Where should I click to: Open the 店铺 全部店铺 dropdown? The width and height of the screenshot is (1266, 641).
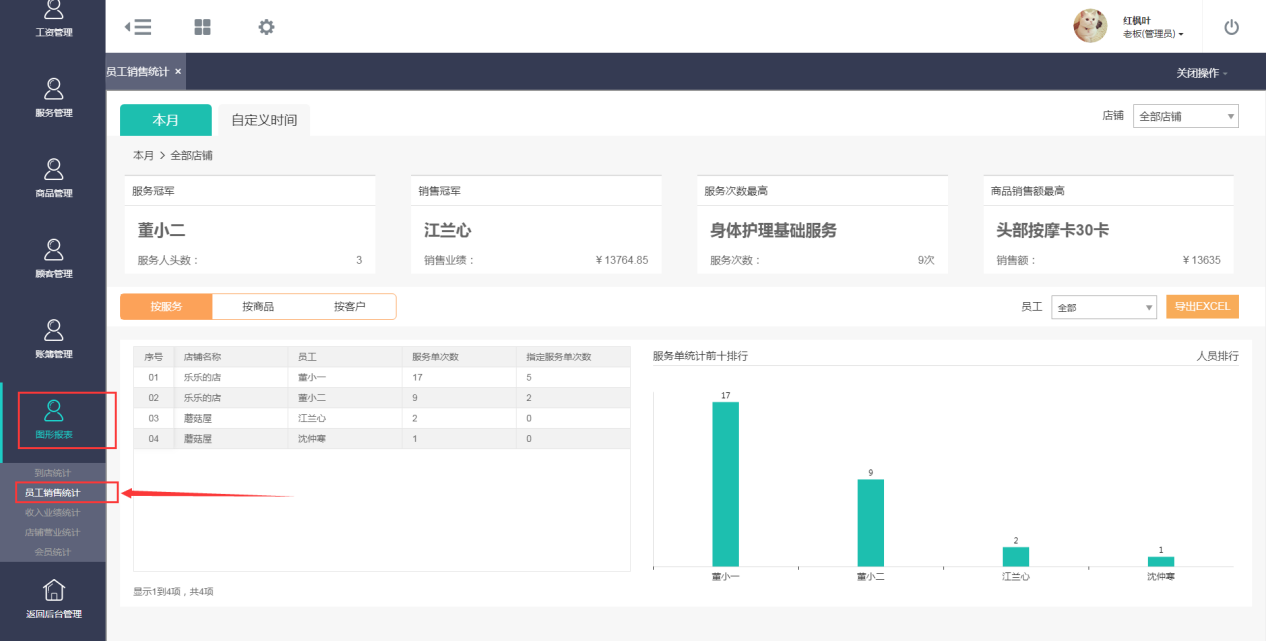coord(1186,116)
